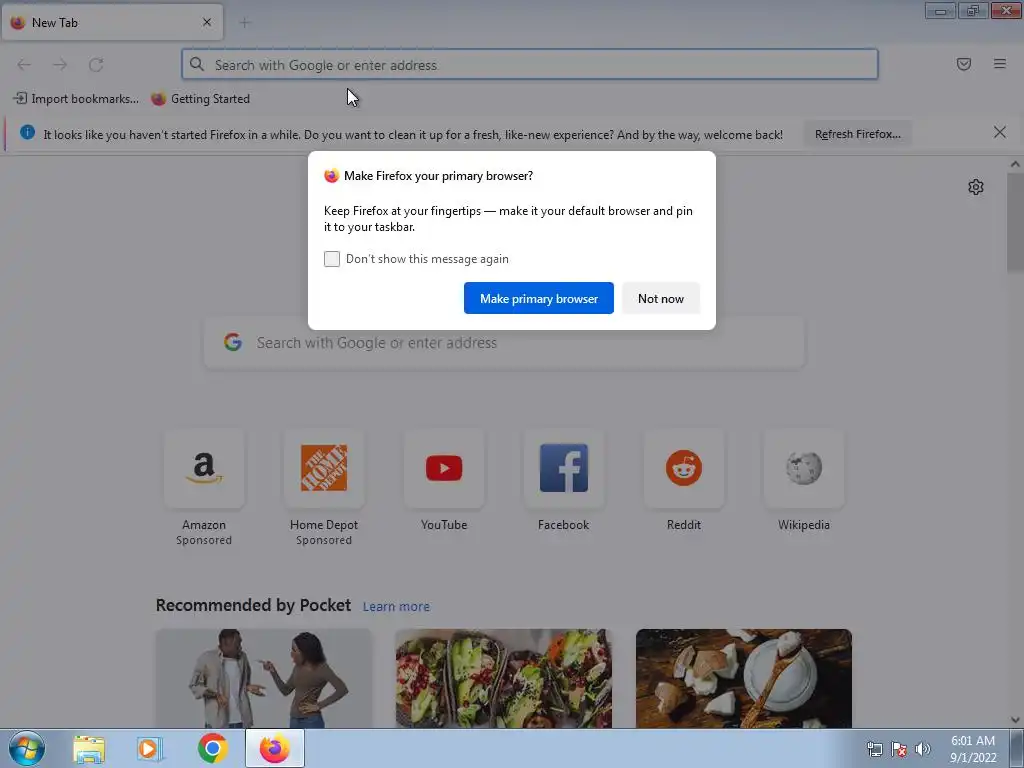1024x768 pixels.
Task: Click the volume tray icon
Action: tap(923, 749)
